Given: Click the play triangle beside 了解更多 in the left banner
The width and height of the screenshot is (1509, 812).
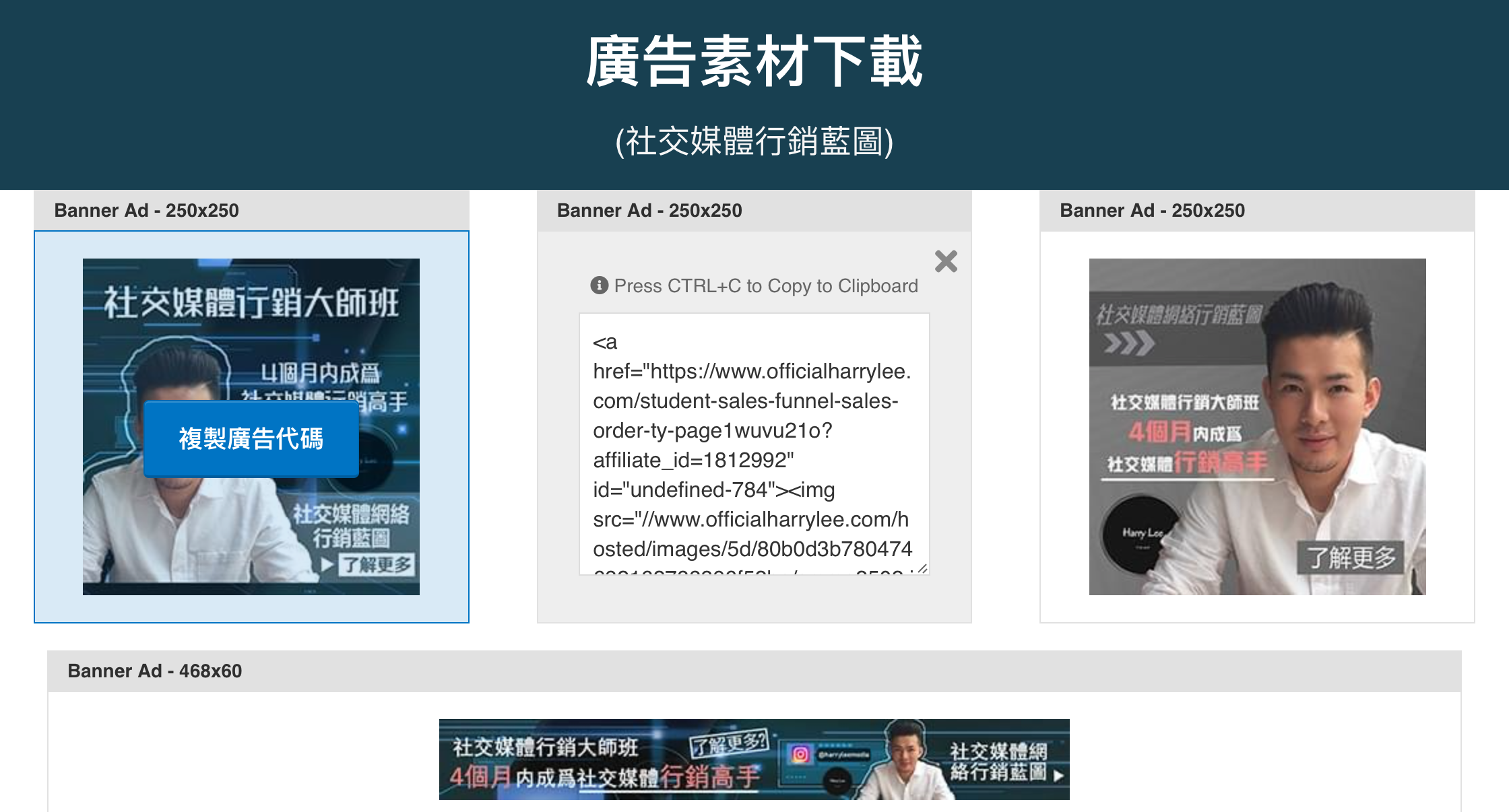Looking at the screenshot, I should click(329, 566).
